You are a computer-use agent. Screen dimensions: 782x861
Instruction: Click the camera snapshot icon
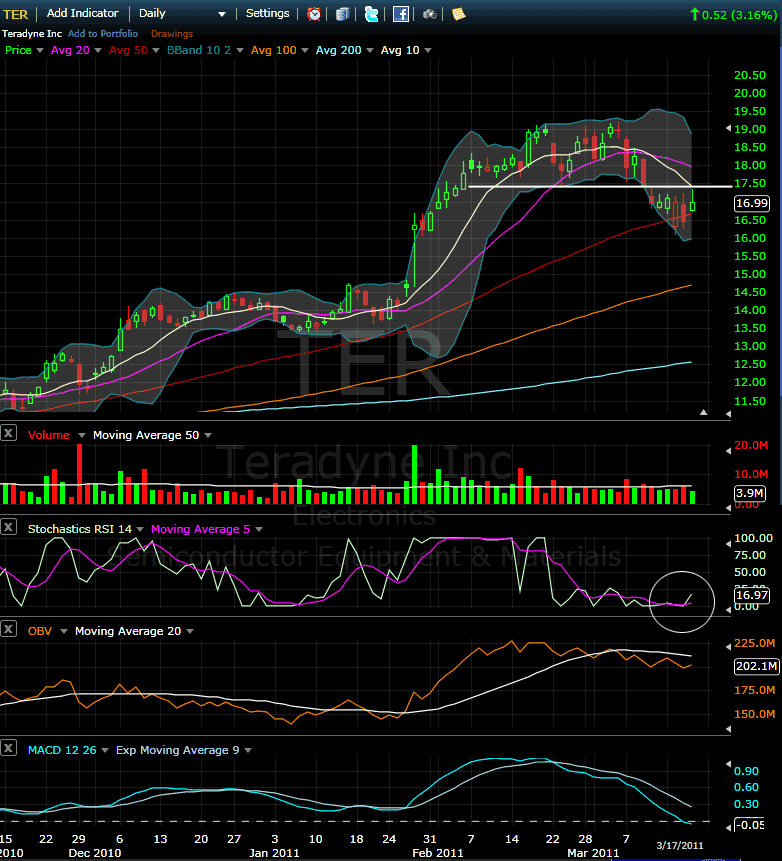pyautogui.click(x=429, y=14)
